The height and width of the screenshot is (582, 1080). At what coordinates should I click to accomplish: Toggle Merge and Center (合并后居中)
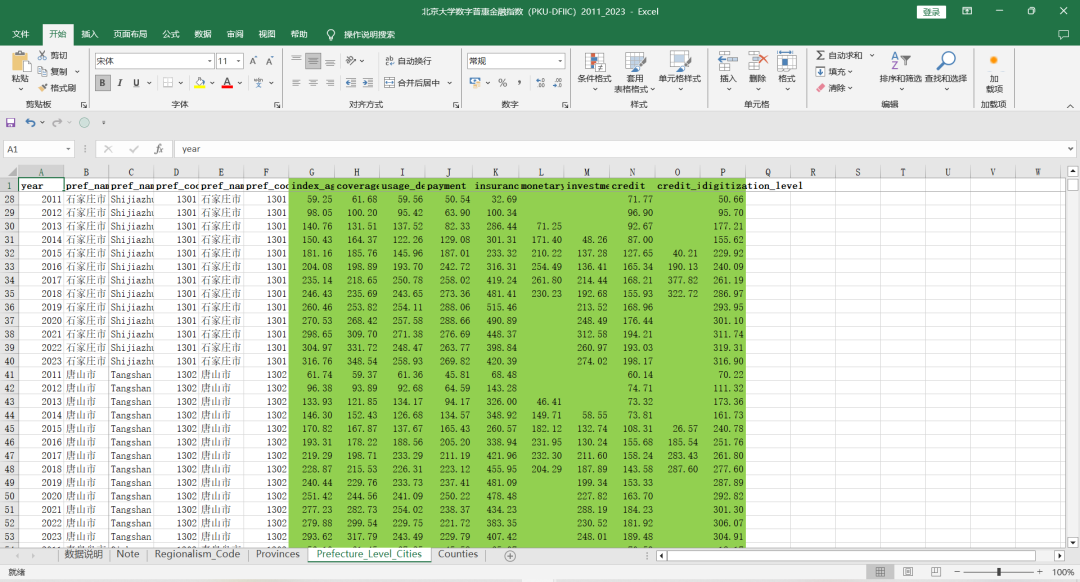(x=413, y=83)
